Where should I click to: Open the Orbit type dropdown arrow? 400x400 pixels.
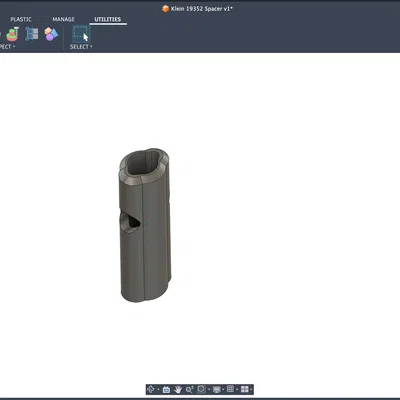tap(158, 390)
